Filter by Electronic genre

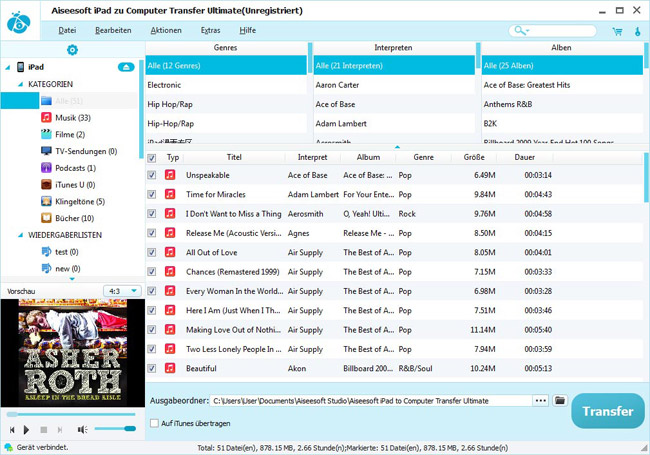click(226, 85)
